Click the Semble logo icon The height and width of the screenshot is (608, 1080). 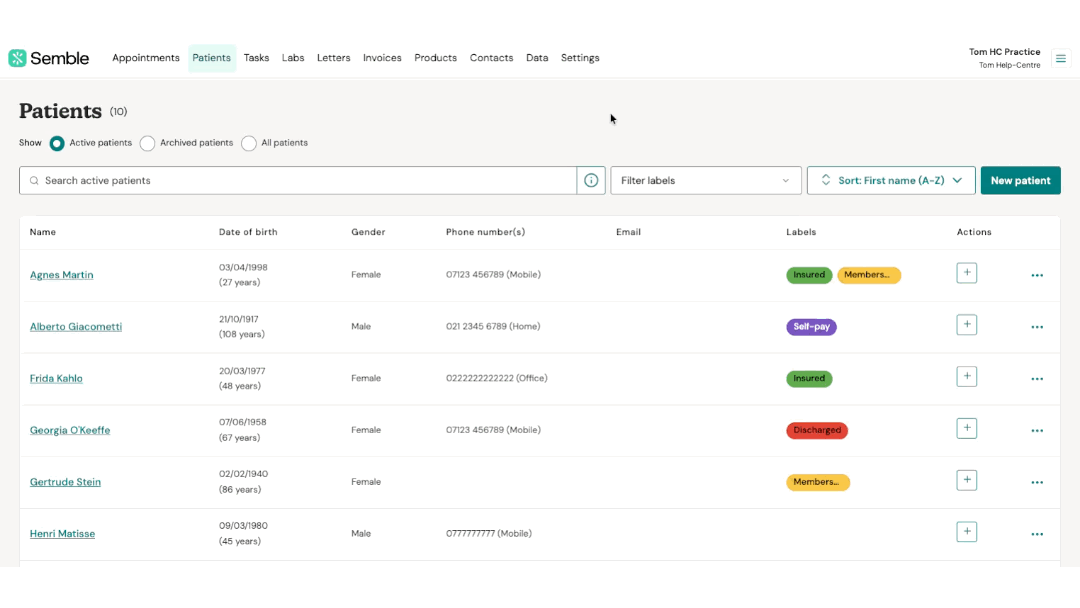[17, 58]
